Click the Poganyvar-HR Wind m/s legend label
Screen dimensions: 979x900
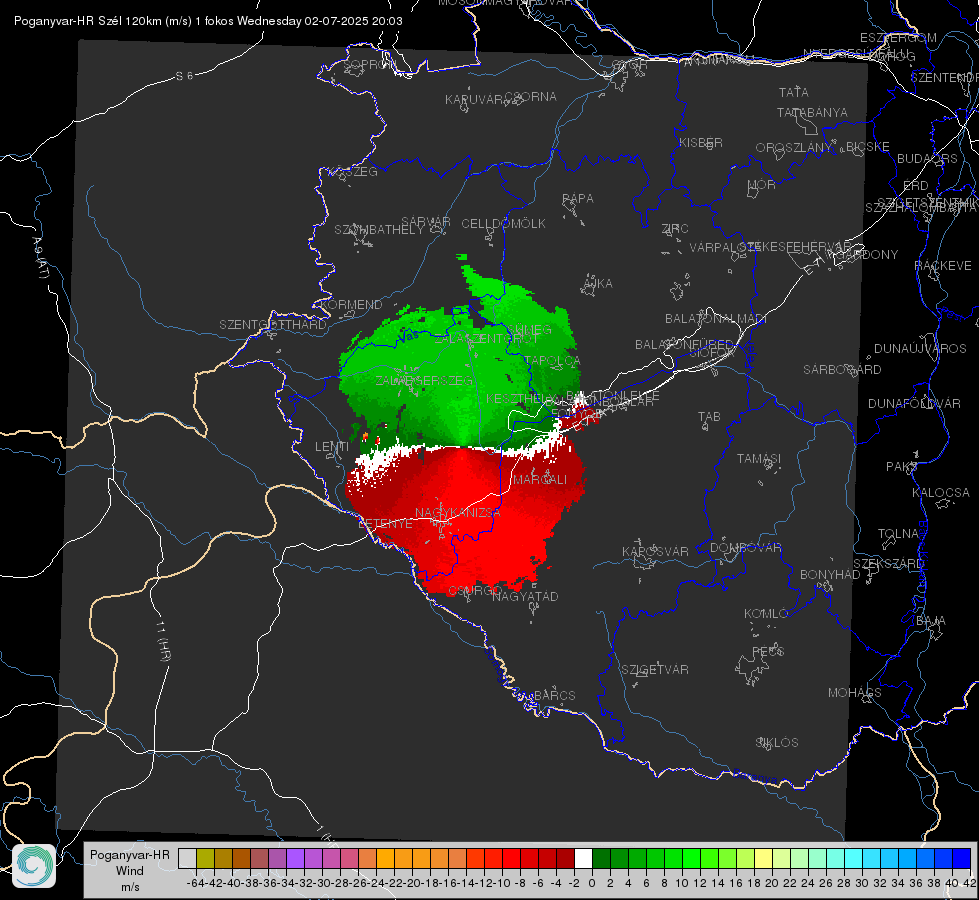(129, 870)
